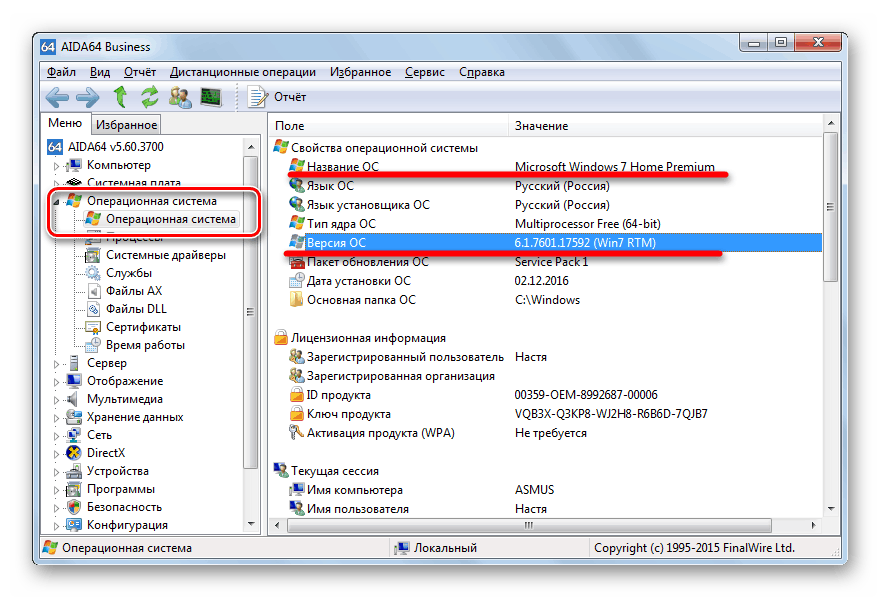Select the Компьютер icon in tree
Image resolution: width=881 pixels, height=598 pixels.
74,165
